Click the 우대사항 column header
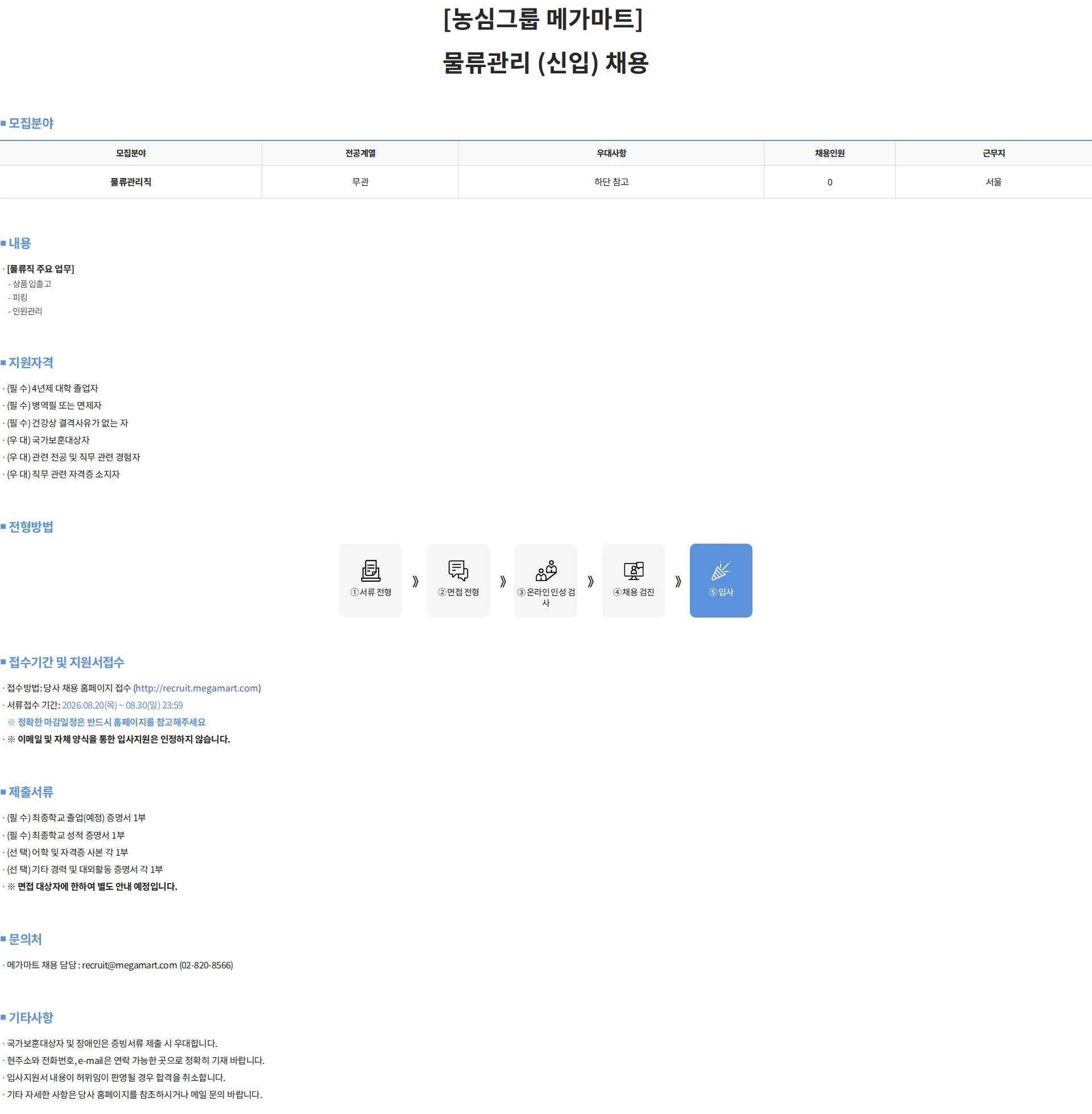This screenshot has width=1092, height=1114. [x=611, y=153]
